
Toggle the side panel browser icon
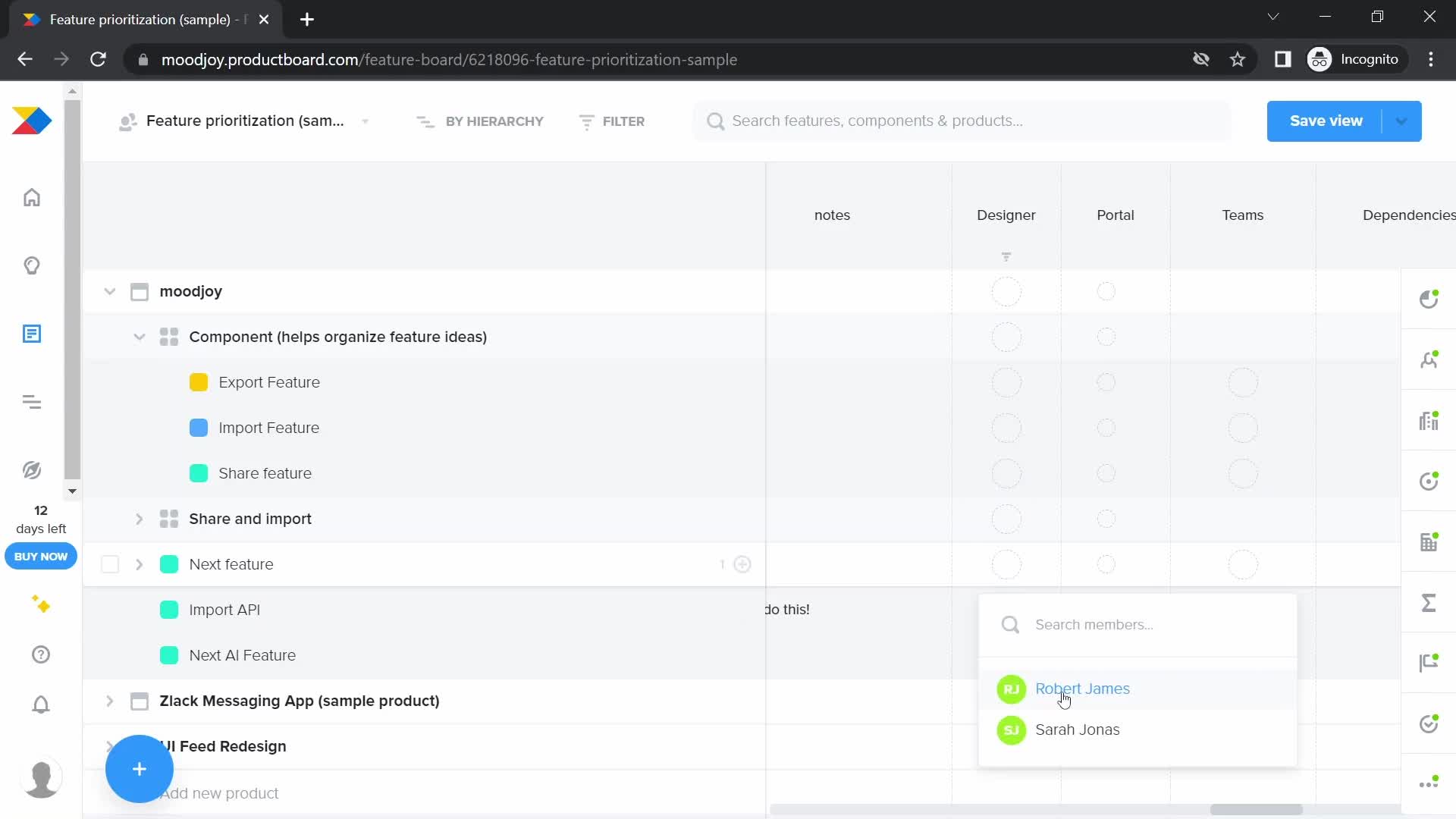tap(1282, 59)
